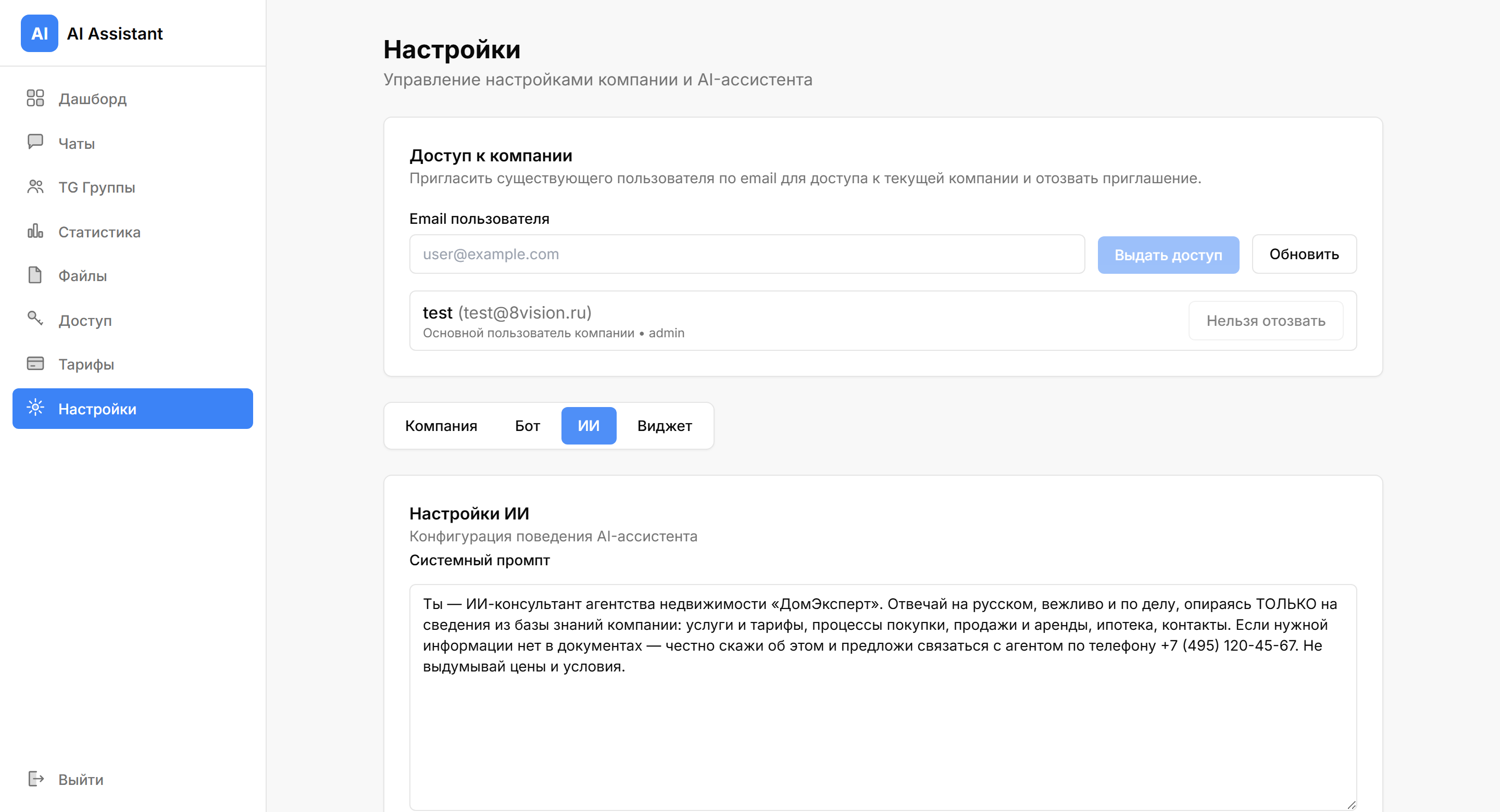1500x812 pixels.
Task: Click the blue AI logo badge
Action: pyautogui.click(x=39, y=34)
